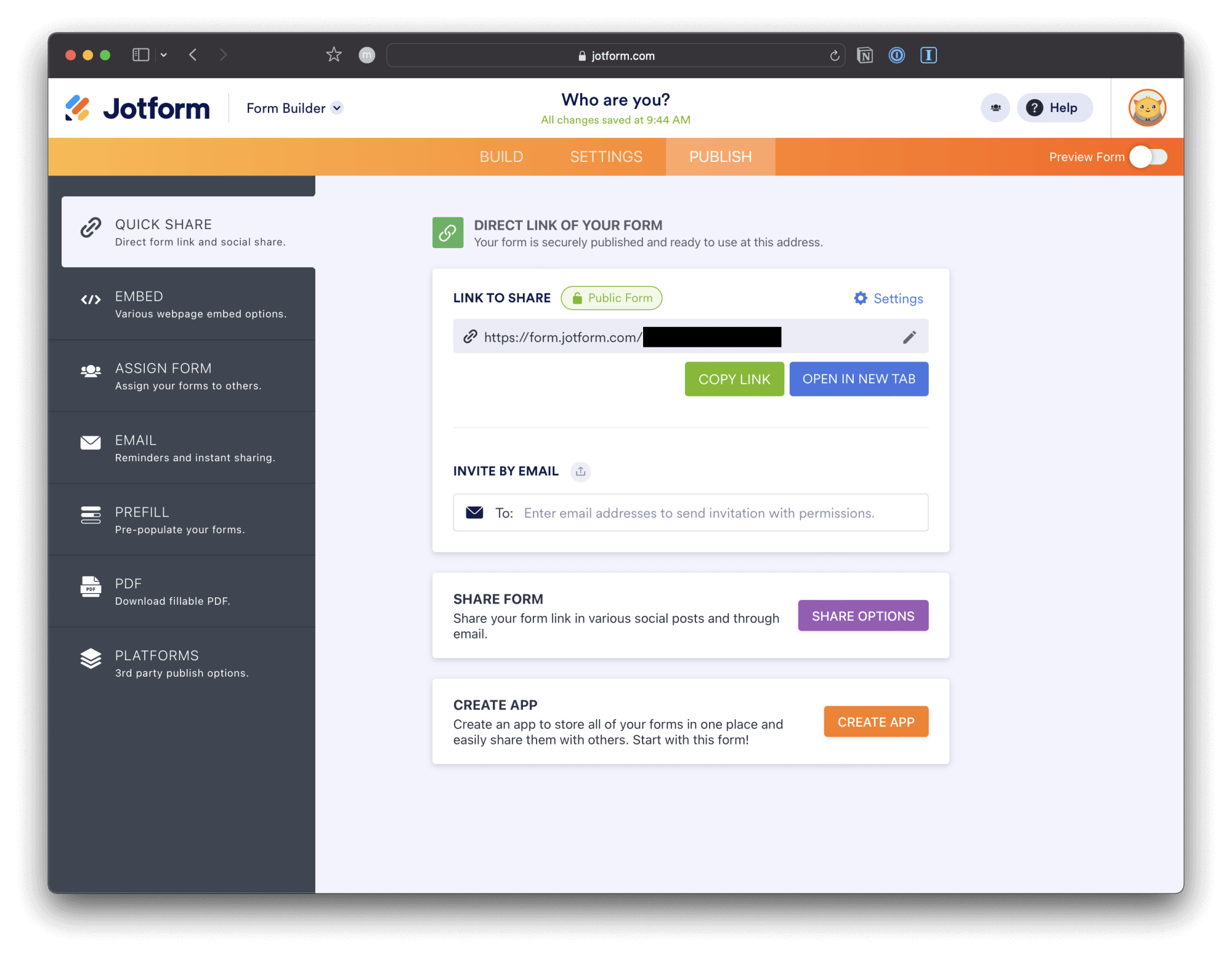Image resolution: width=1232 pixels, height=957 pixels.
Task: Click the form title Who are you?
Action: [x=615, y=100]
